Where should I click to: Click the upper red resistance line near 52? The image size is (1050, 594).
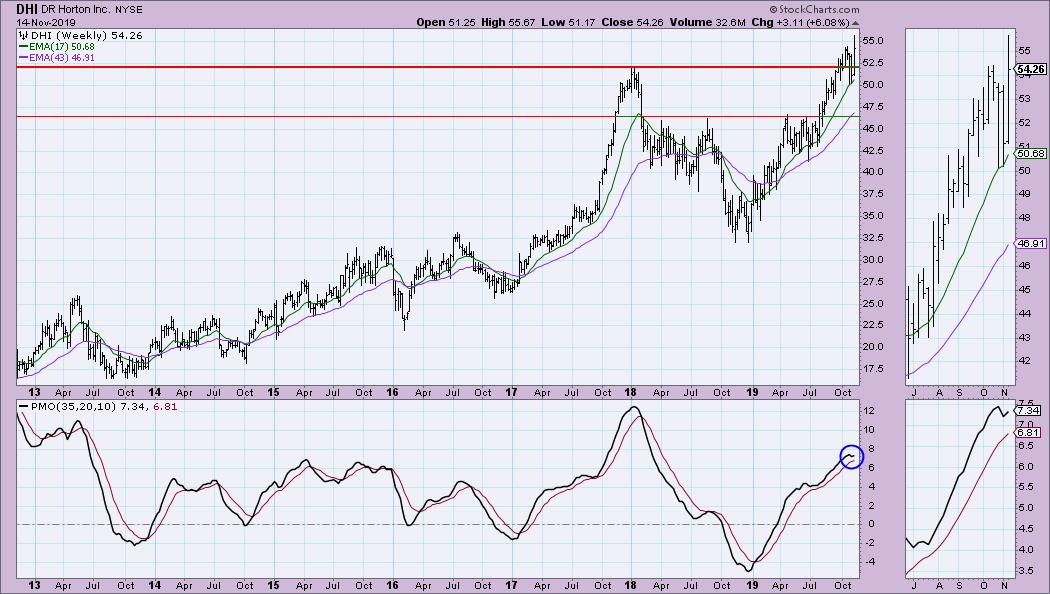437,67
